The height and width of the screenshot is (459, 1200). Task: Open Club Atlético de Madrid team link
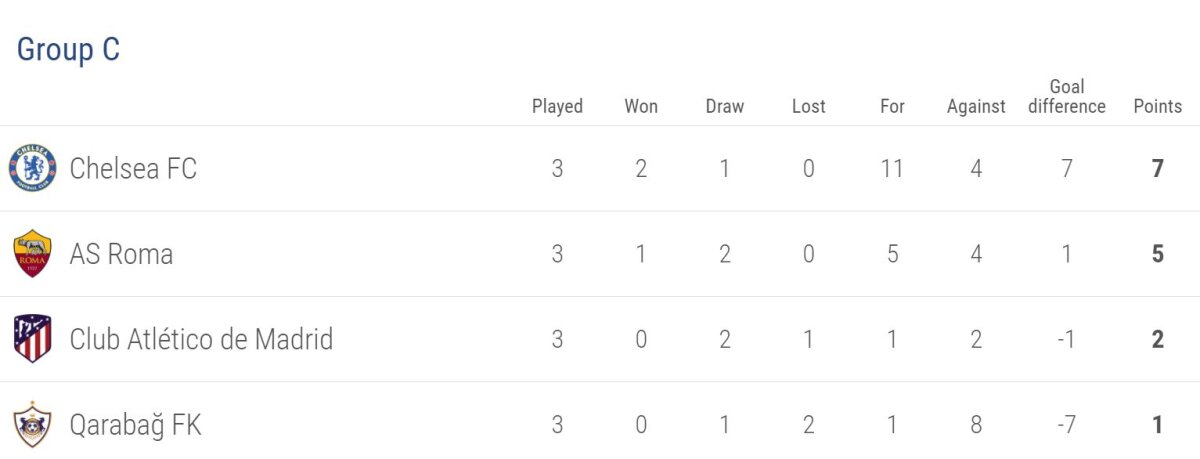coord(201,339)
